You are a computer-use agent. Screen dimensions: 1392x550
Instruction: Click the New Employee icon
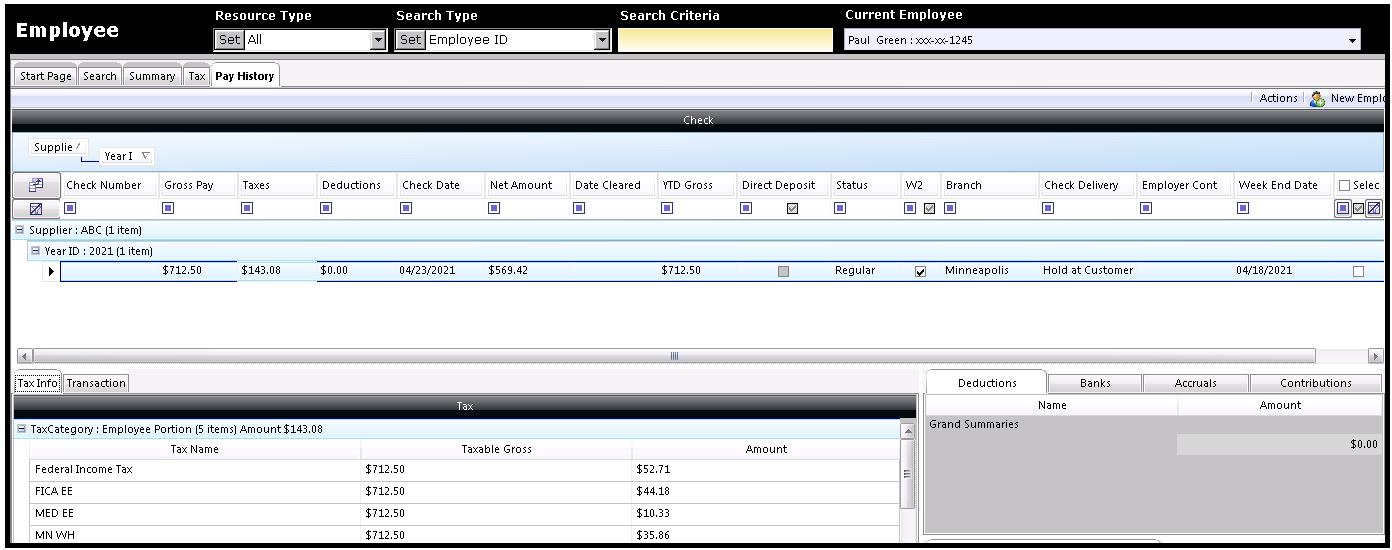[1317, 99]
